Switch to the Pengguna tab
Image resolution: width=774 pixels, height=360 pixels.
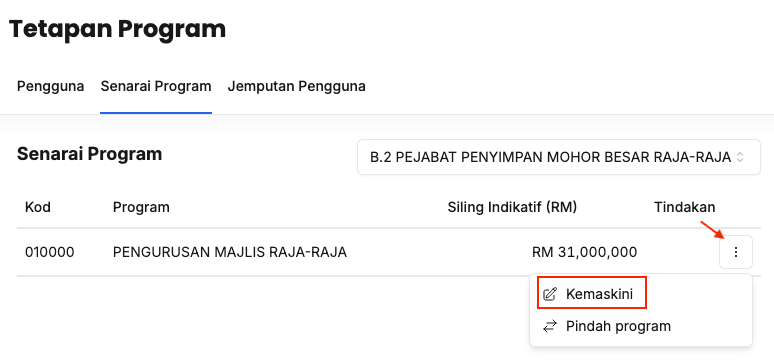(x=50, y=86)
